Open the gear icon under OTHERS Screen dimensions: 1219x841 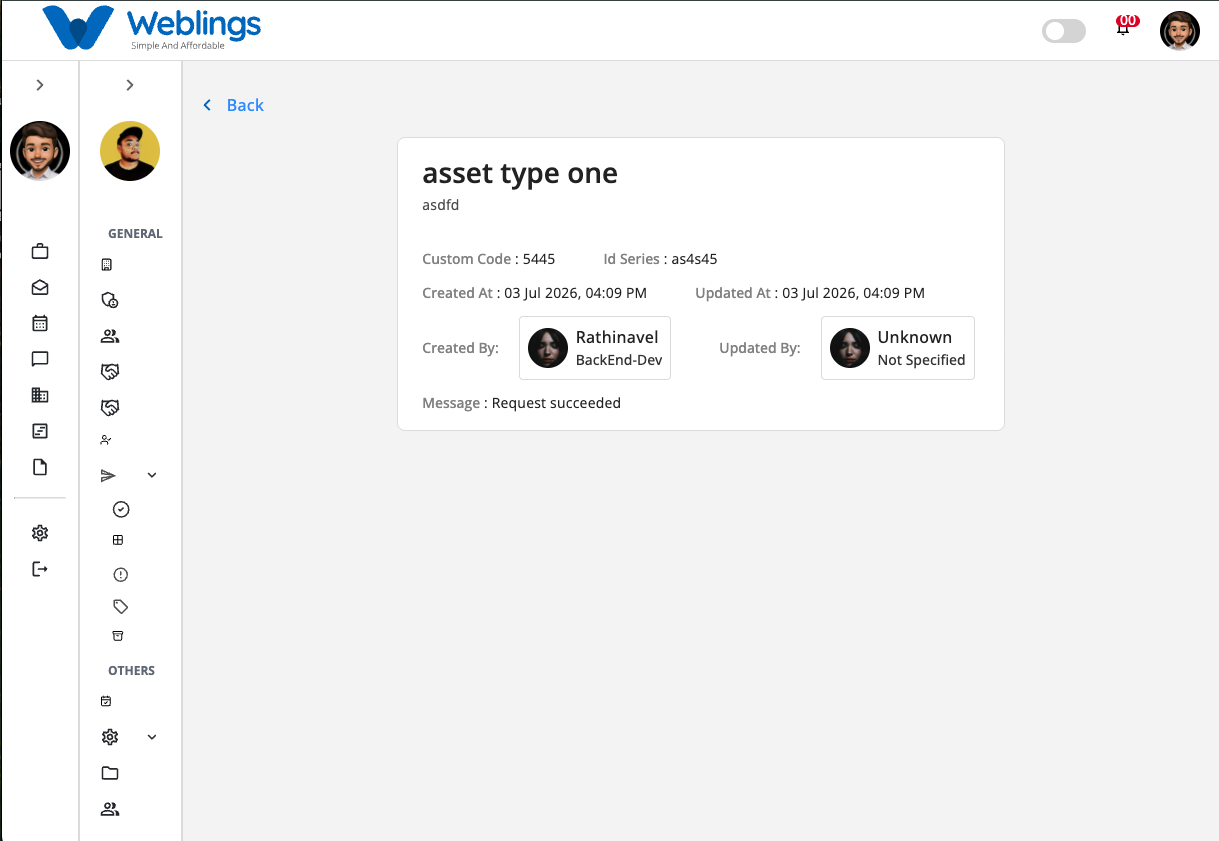(x=110, y=737)
